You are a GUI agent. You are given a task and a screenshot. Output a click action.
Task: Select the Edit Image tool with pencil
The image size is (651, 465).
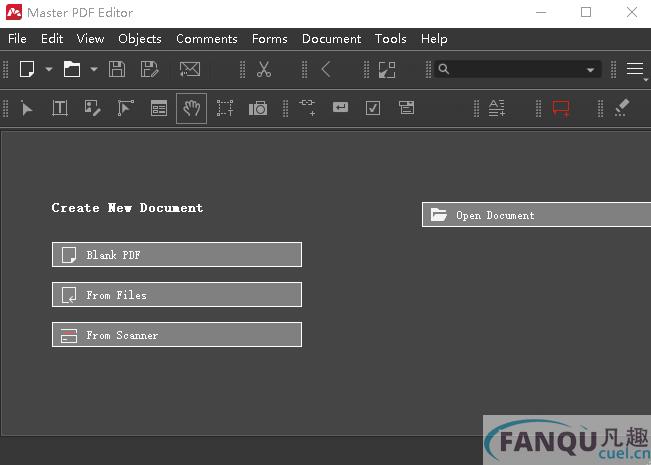coord(93,108)
